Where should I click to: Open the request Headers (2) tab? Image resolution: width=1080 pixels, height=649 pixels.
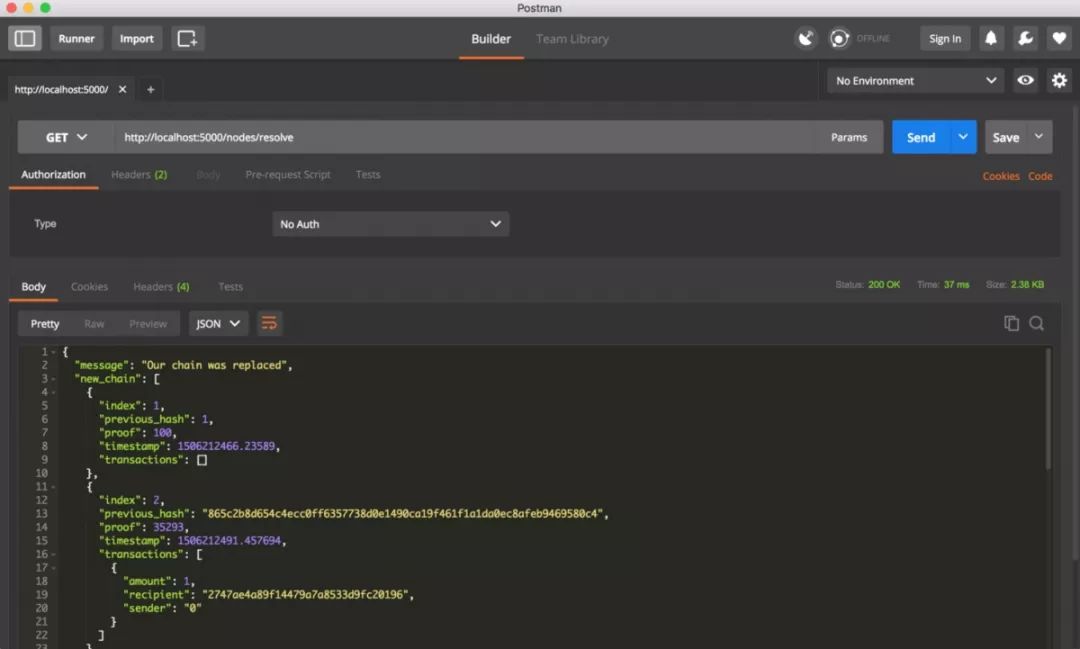click(x=139, y=175)
